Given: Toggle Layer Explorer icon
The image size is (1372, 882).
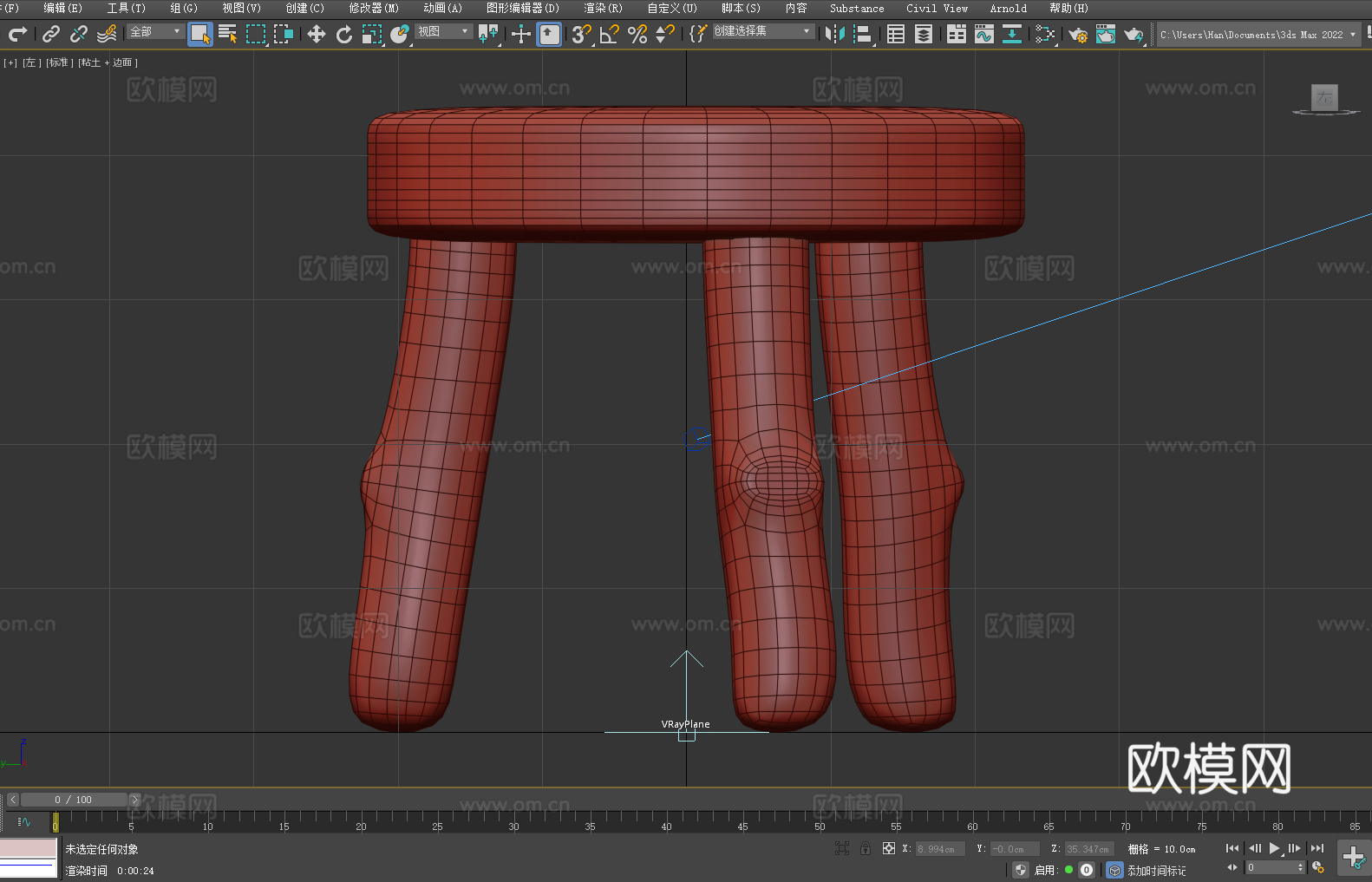Looking at the screenshot, I should point(924,34).
